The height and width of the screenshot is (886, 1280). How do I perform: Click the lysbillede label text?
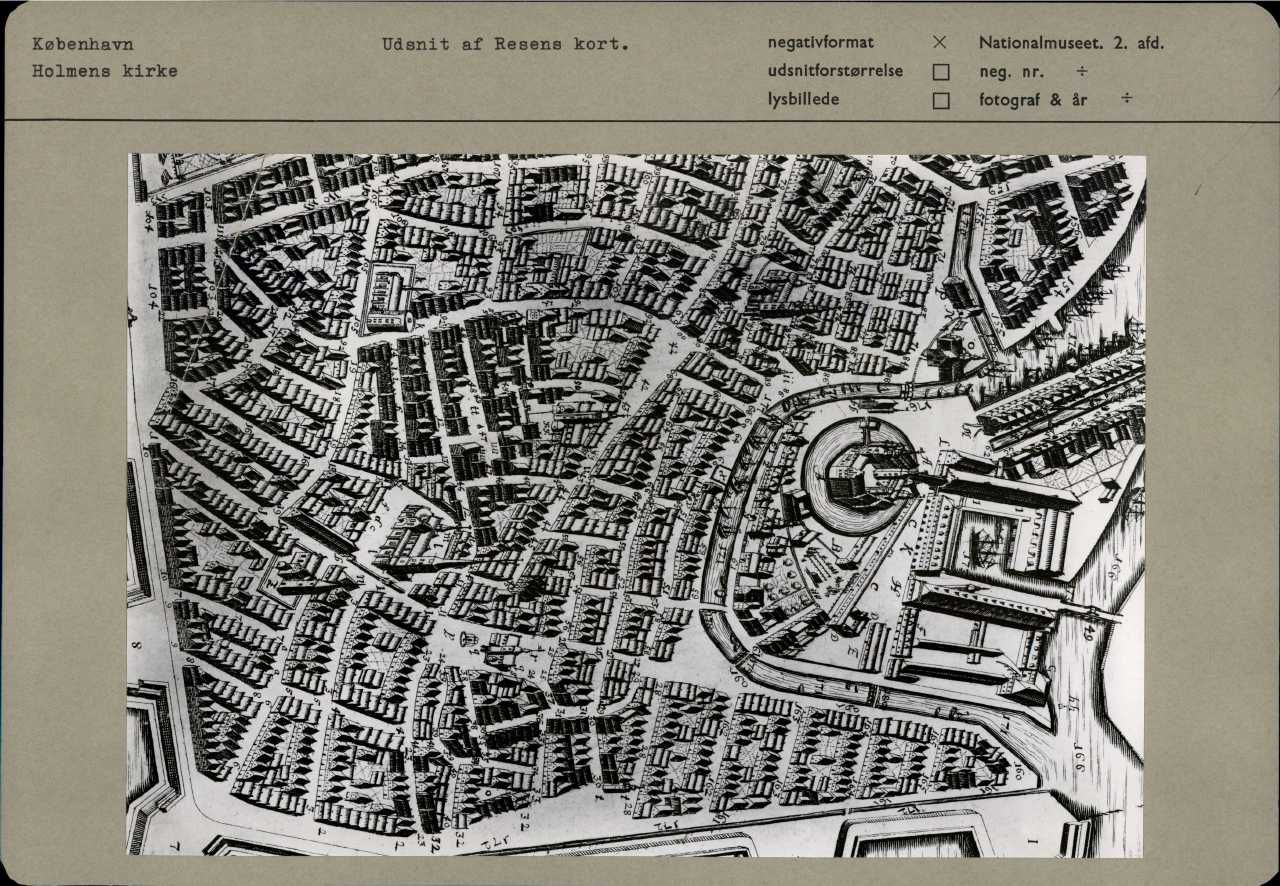803,100
